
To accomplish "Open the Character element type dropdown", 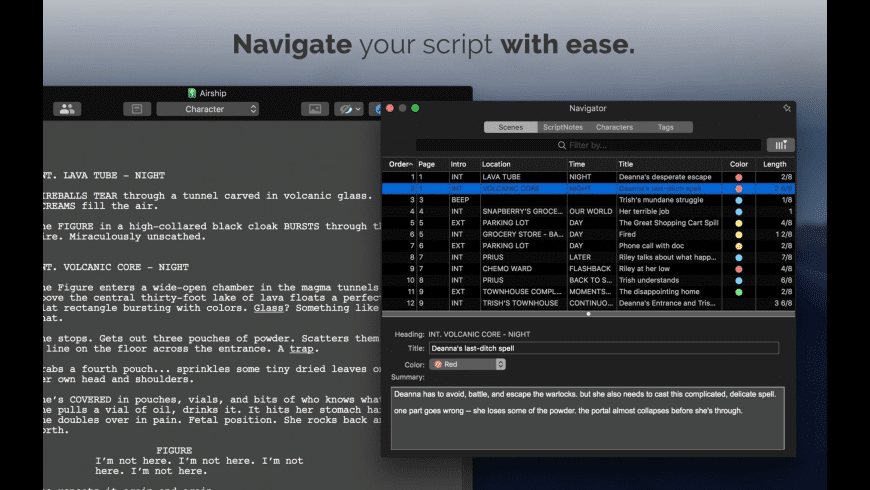I will [x=208, y=109].
